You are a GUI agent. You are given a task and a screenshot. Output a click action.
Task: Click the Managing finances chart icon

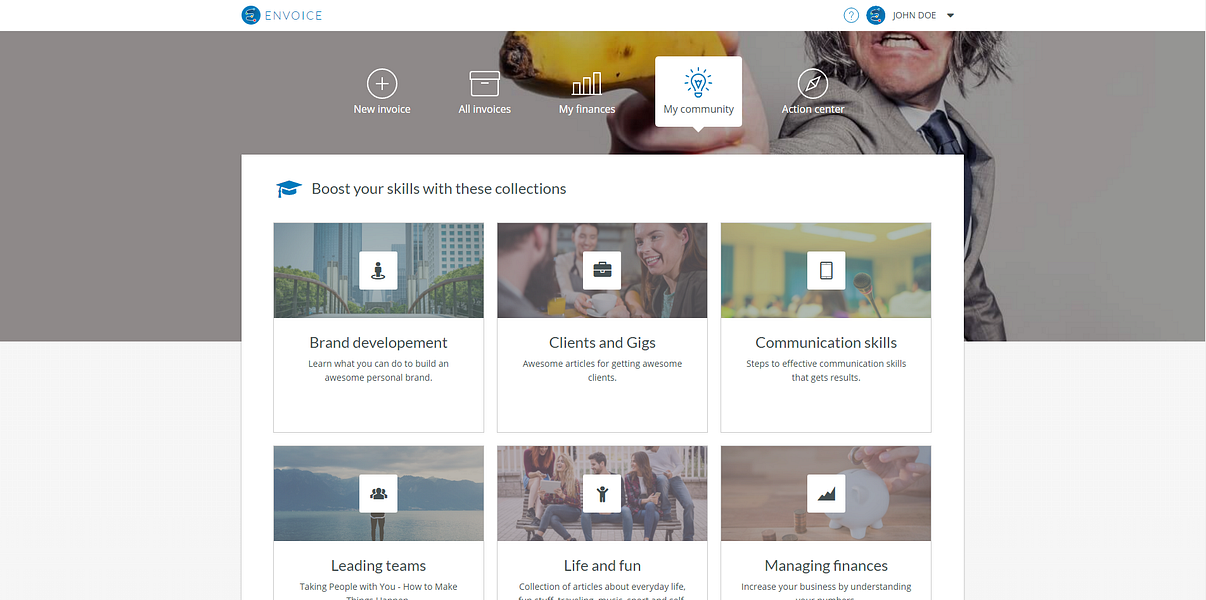(x=826, y=493)
